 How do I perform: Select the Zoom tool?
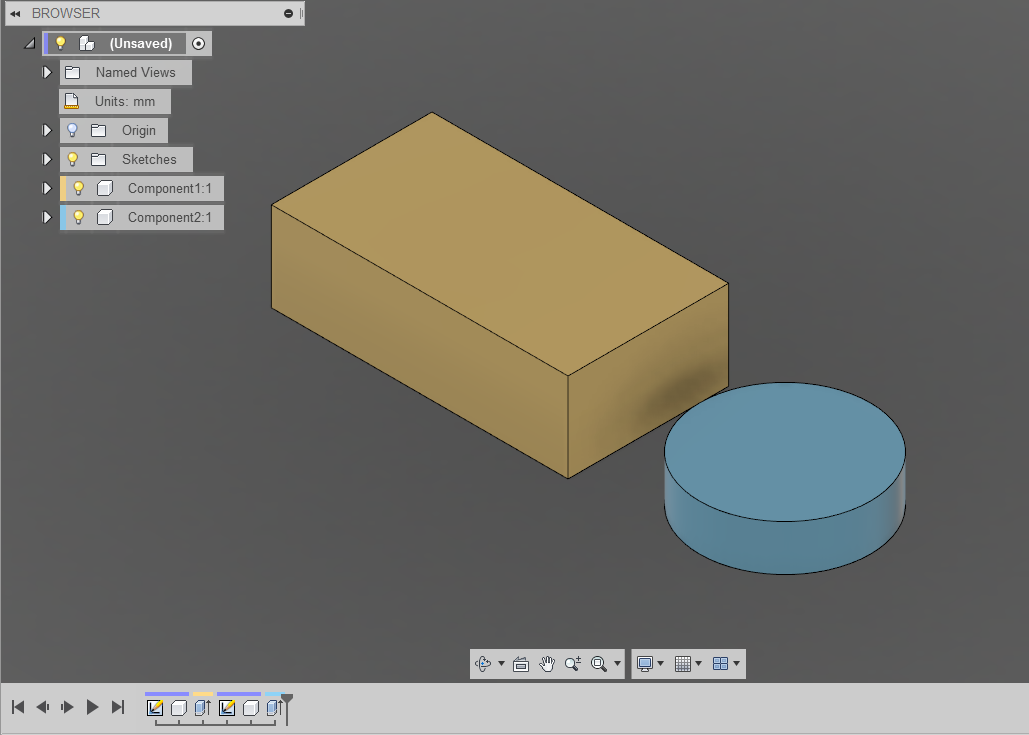[x=573, y=663]
